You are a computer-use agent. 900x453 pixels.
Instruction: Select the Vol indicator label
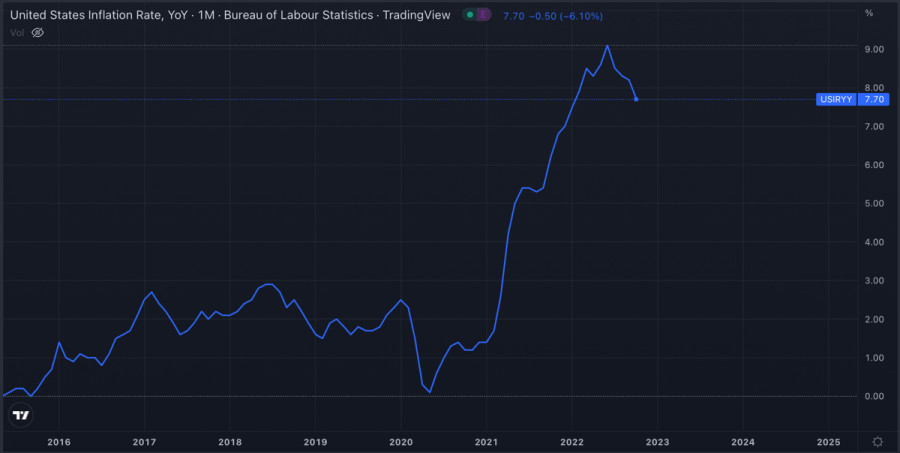click(15, 32)
